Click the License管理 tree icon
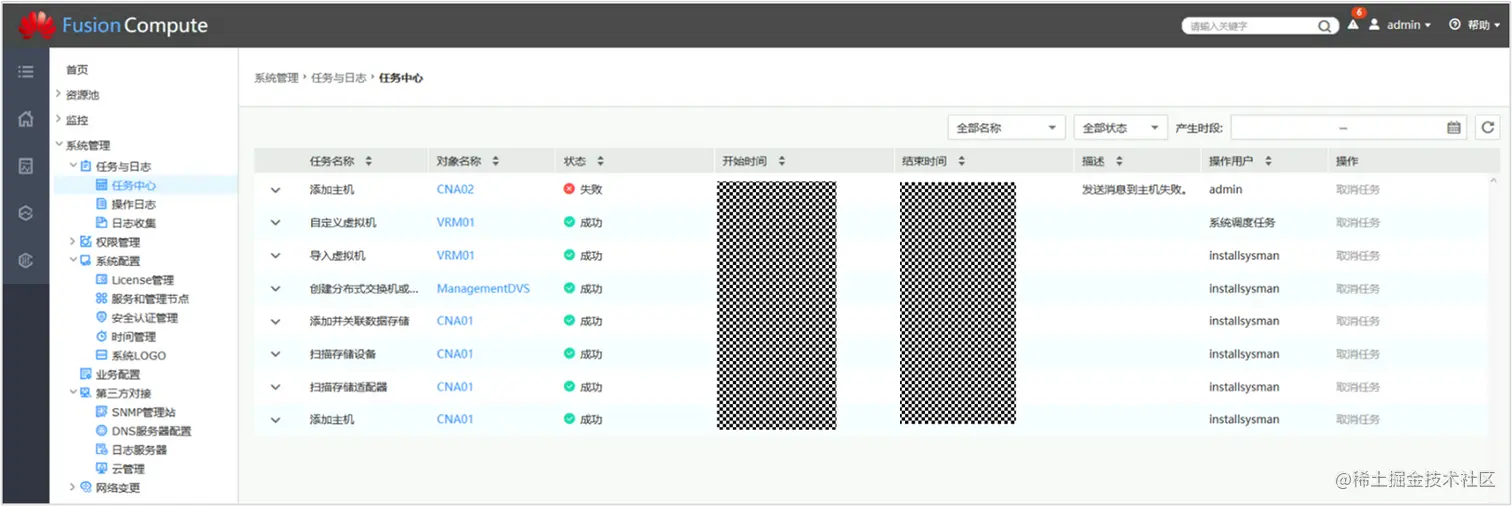Image resolution: width=1512 pixels, height=506 pixels. tap(101, 280)
